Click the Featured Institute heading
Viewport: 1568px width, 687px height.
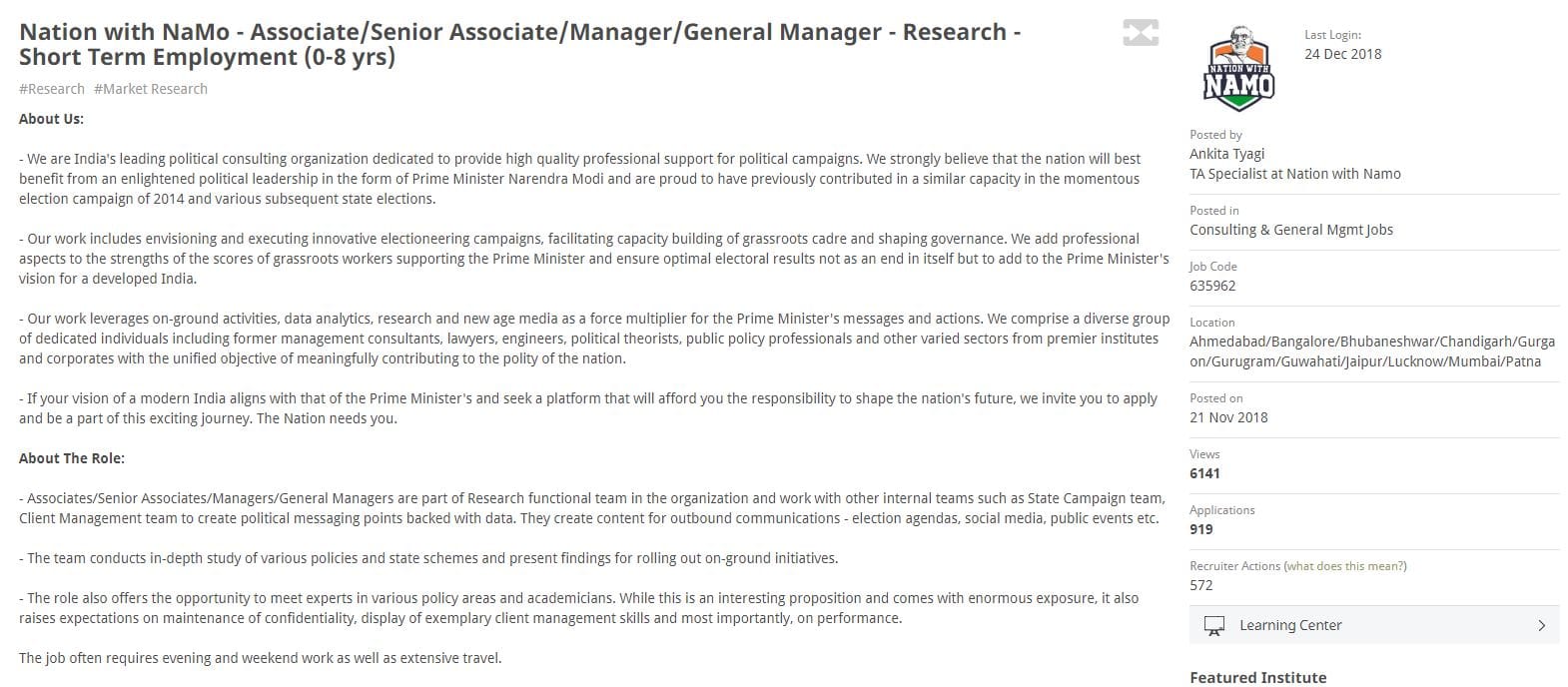coord(1257,677)
